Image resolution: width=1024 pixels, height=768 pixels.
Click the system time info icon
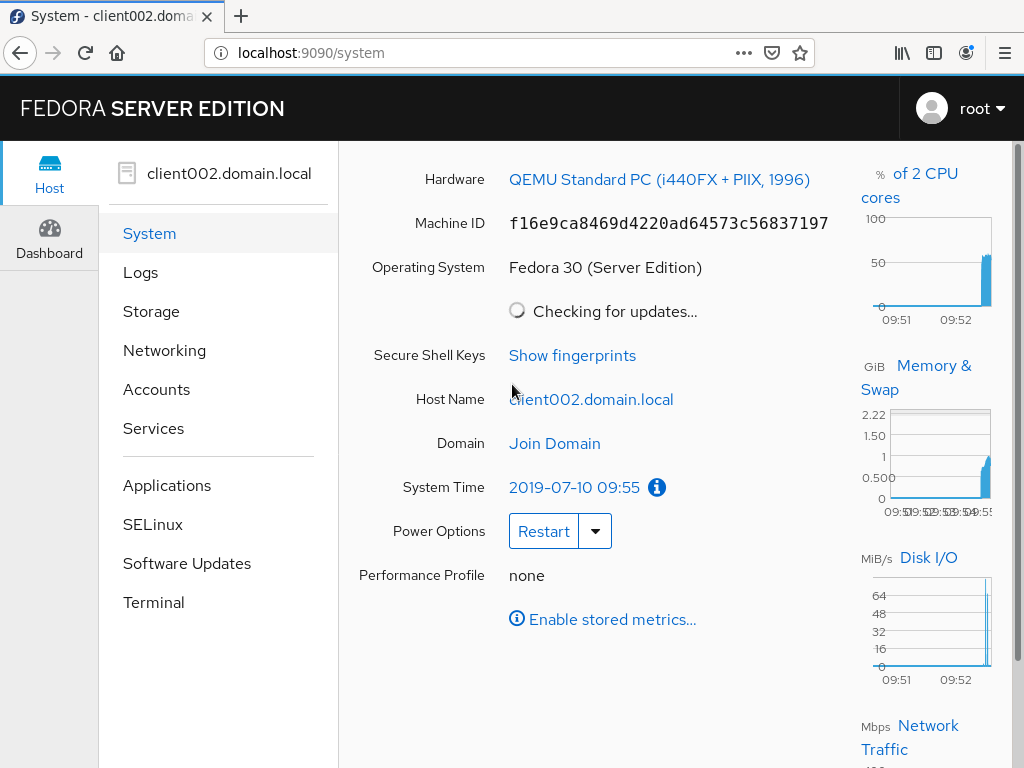[x=657, y=487]
